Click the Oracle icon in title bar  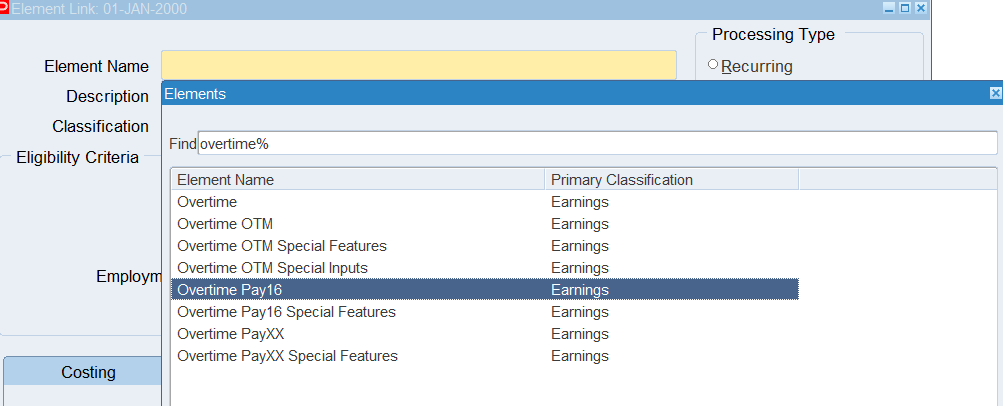[x=5, y=8]
